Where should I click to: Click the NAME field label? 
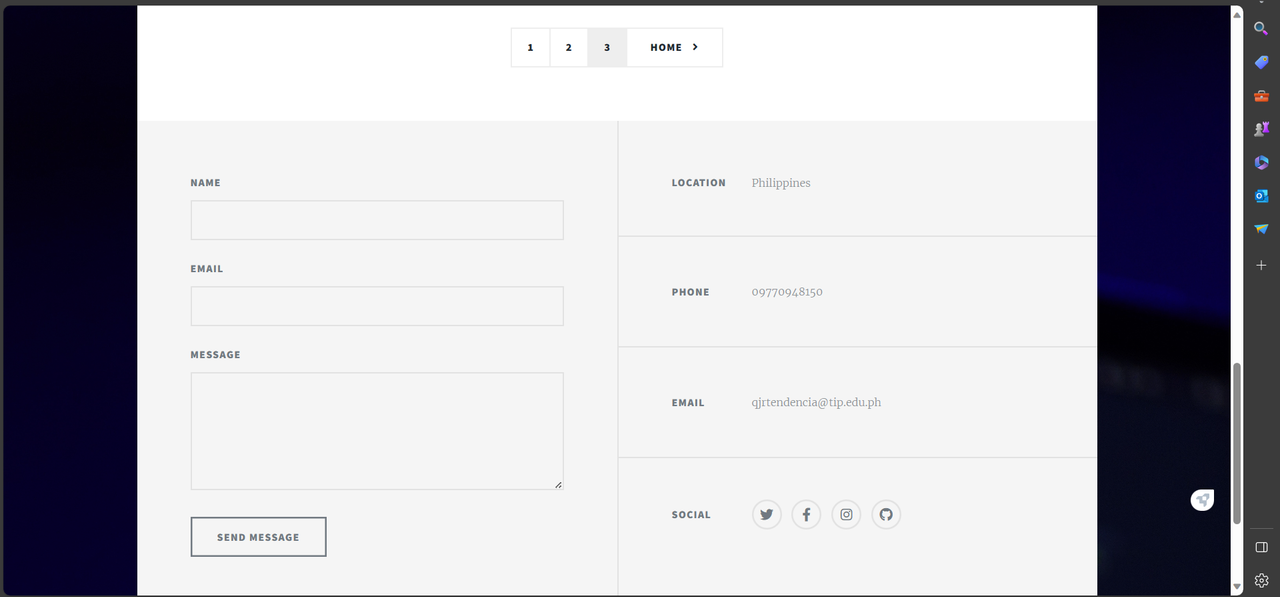(x=206, y=183)
